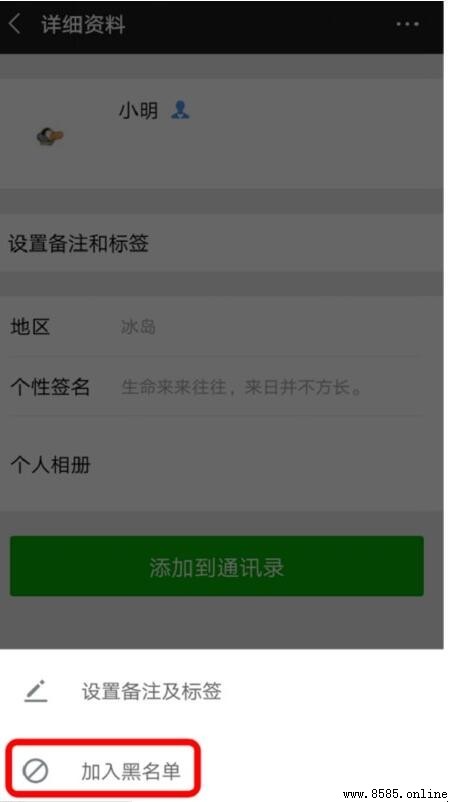Open the 个人相册 row
449x802 pixels.
[221, 465]
